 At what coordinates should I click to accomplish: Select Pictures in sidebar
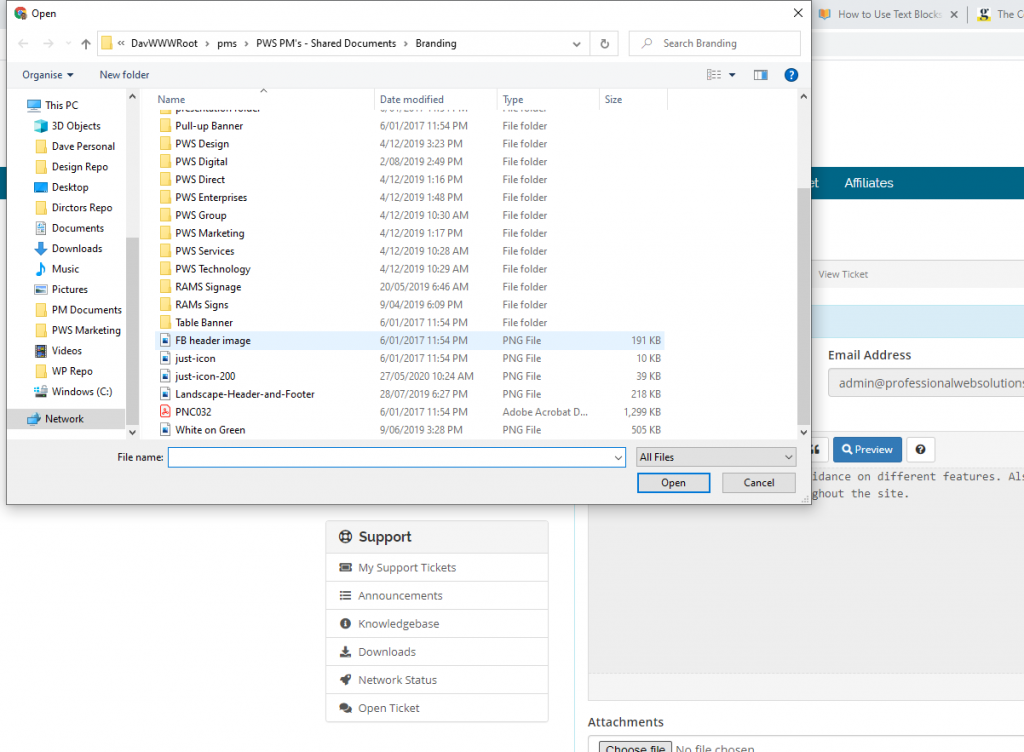(x=69, y=290)
